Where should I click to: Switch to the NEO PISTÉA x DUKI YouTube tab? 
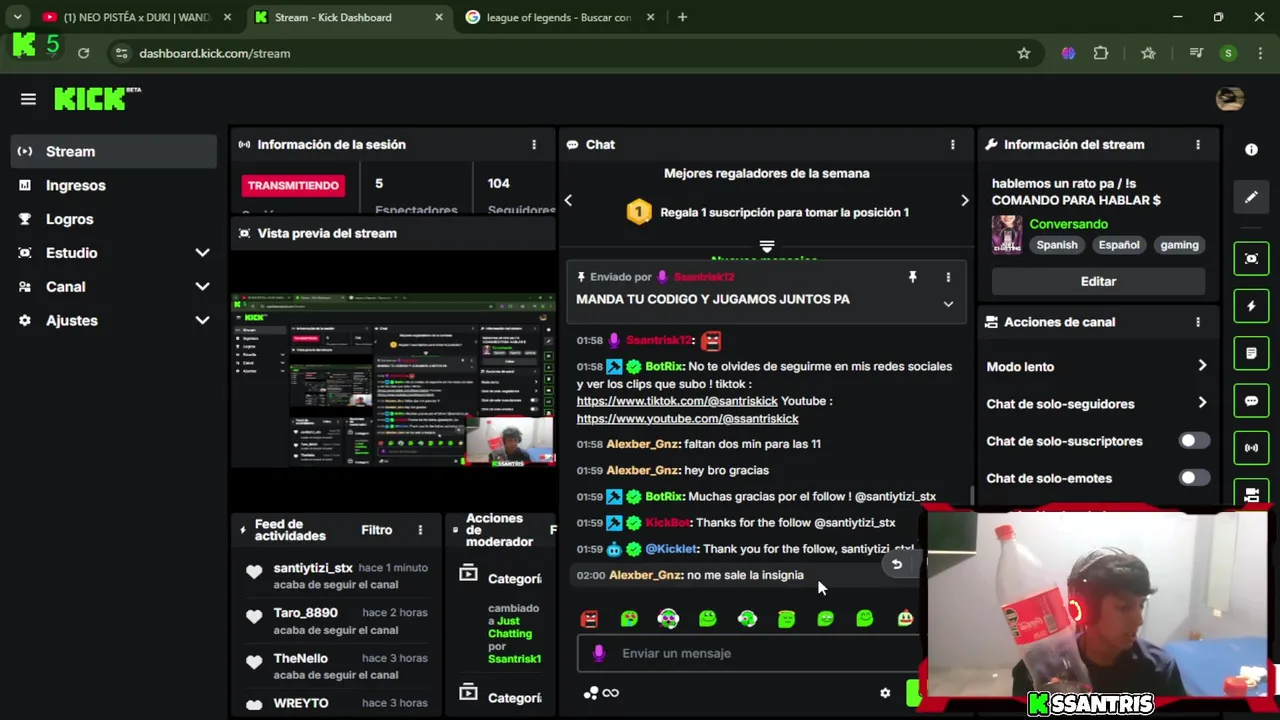pos(138,17)
